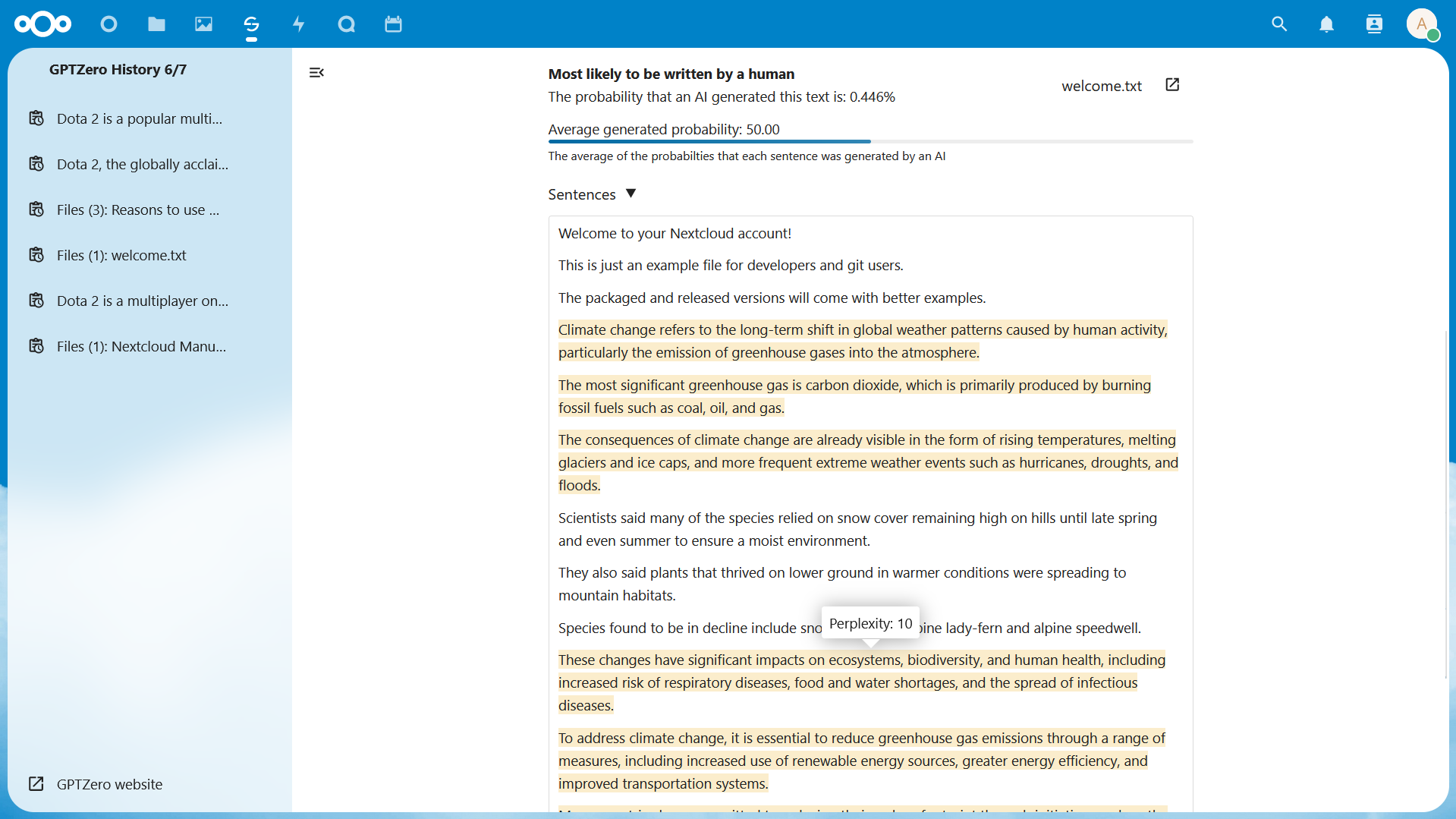Viewport: 1456px width, 819px height.
Task: Open the Talk chat app icon
Action: tap(346, 24)
